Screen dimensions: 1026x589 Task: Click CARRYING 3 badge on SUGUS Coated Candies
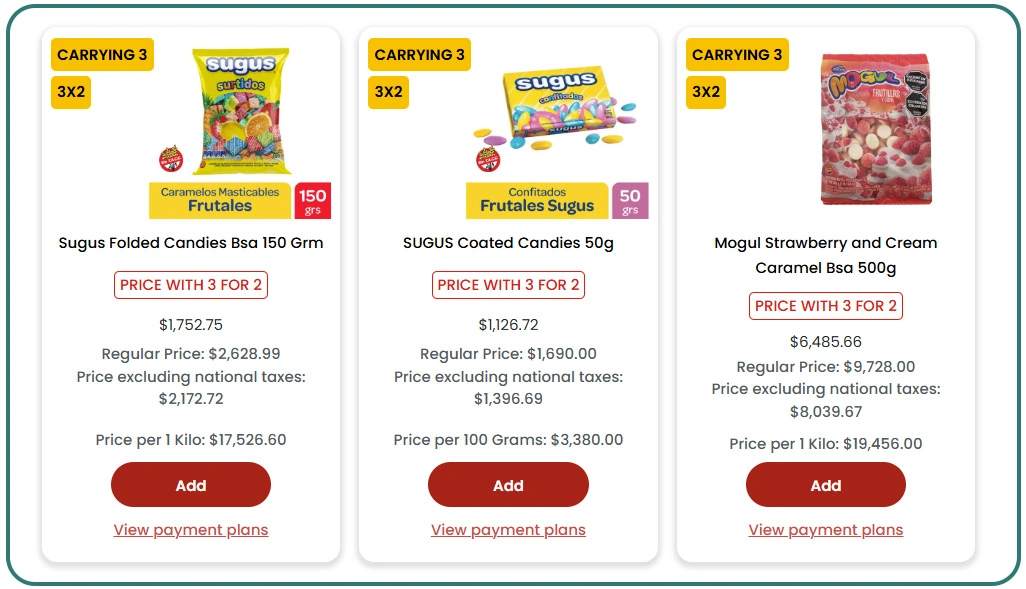tap(419, 55)
